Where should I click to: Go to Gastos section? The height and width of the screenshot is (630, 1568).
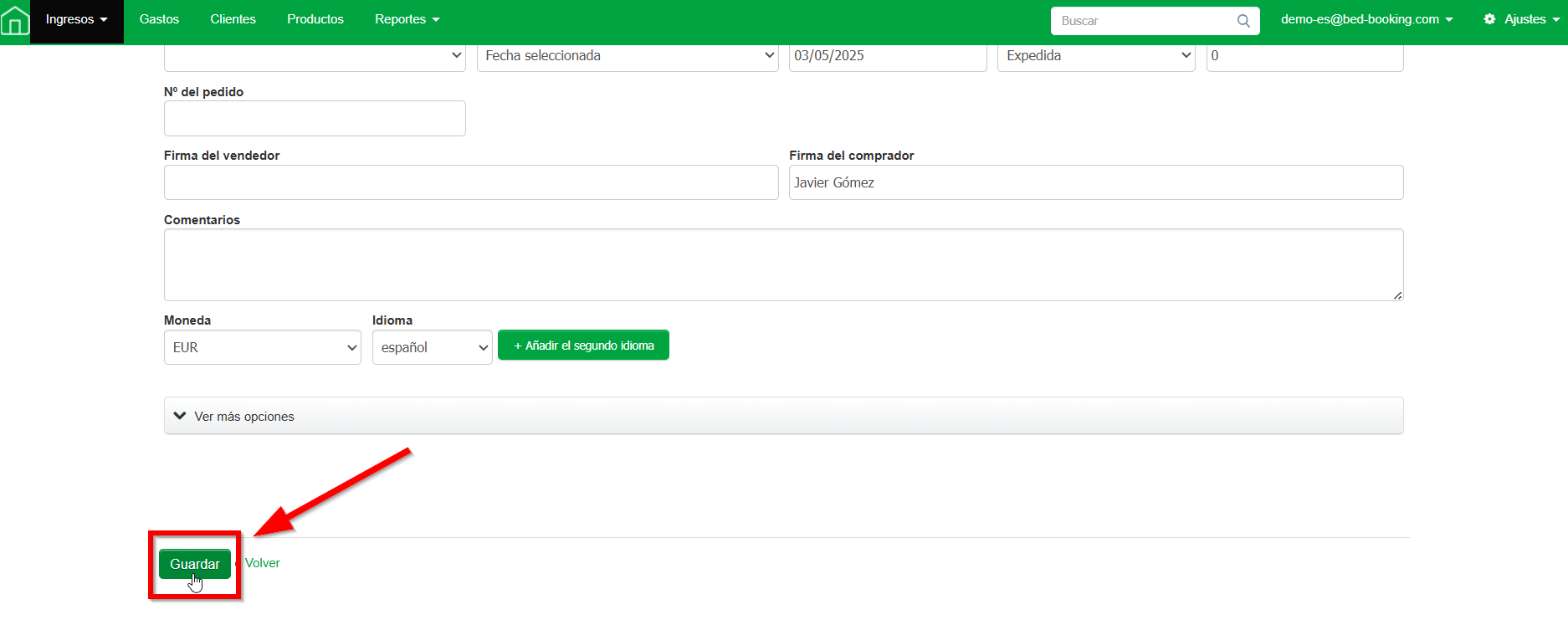(x=159, y=19)
